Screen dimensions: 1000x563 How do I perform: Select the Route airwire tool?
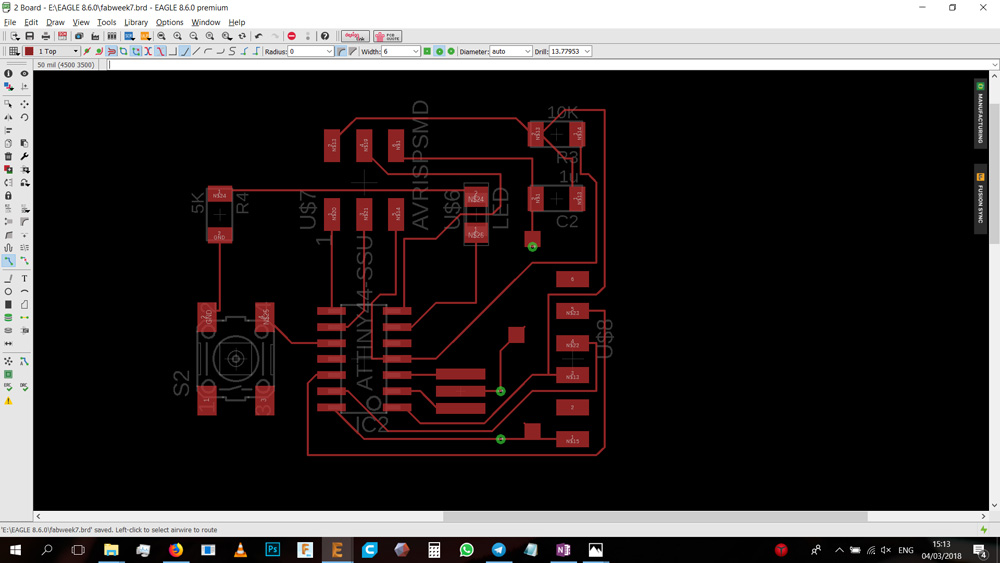click(x=8, y=261)
